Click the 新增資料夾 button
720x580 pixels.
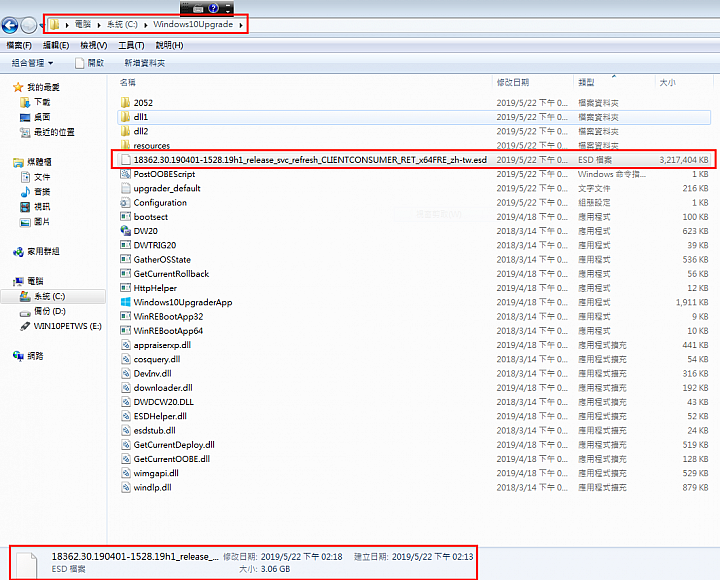(x=145, y=63)
